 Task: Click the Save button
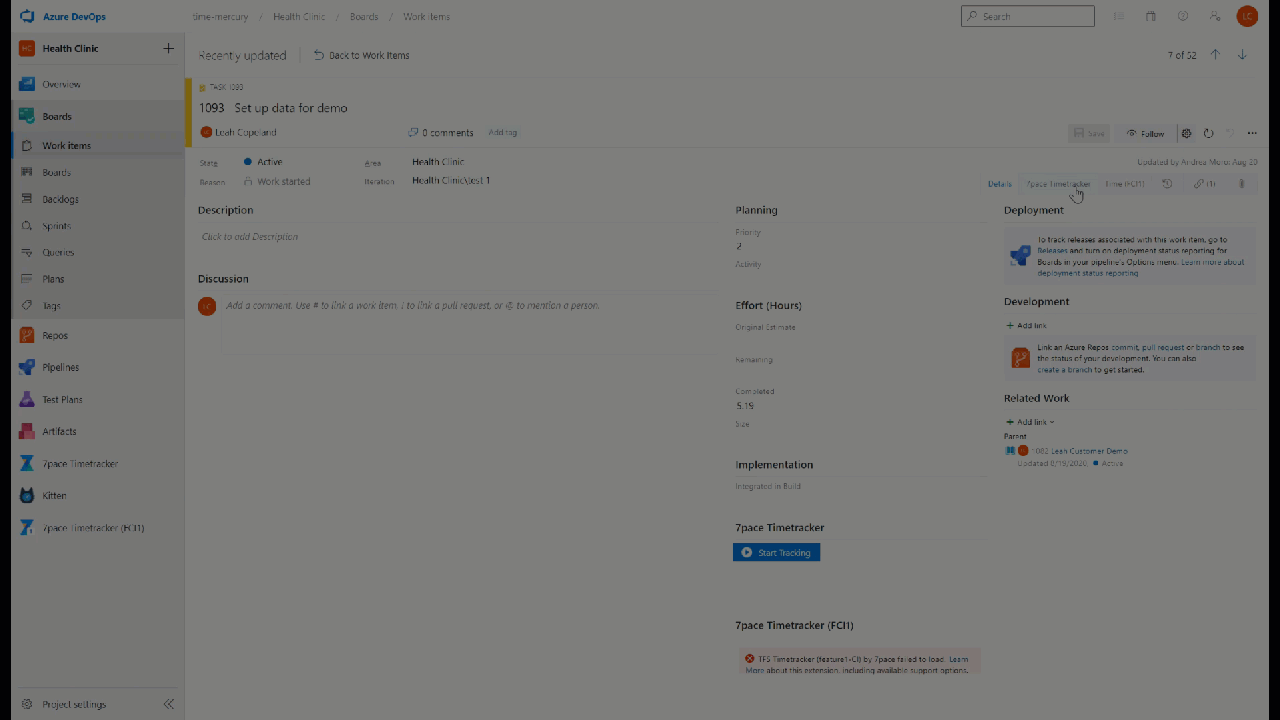pyautogui.click(x=1089, y=133)
